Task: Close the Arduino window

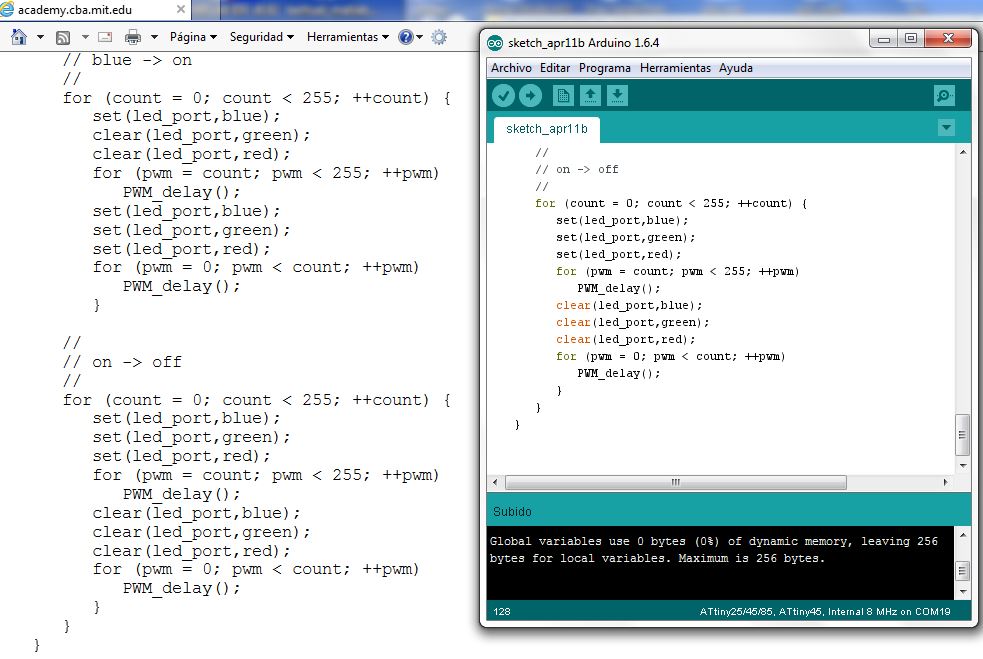Action: click(949, 39)
